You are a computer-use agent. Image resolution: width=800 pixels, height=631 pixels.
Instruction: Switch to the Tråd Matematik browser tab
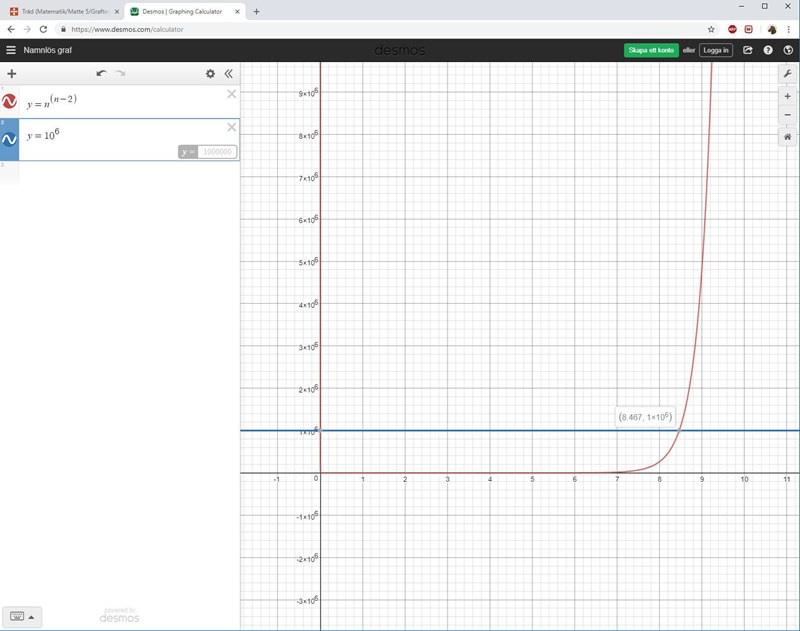61,11
